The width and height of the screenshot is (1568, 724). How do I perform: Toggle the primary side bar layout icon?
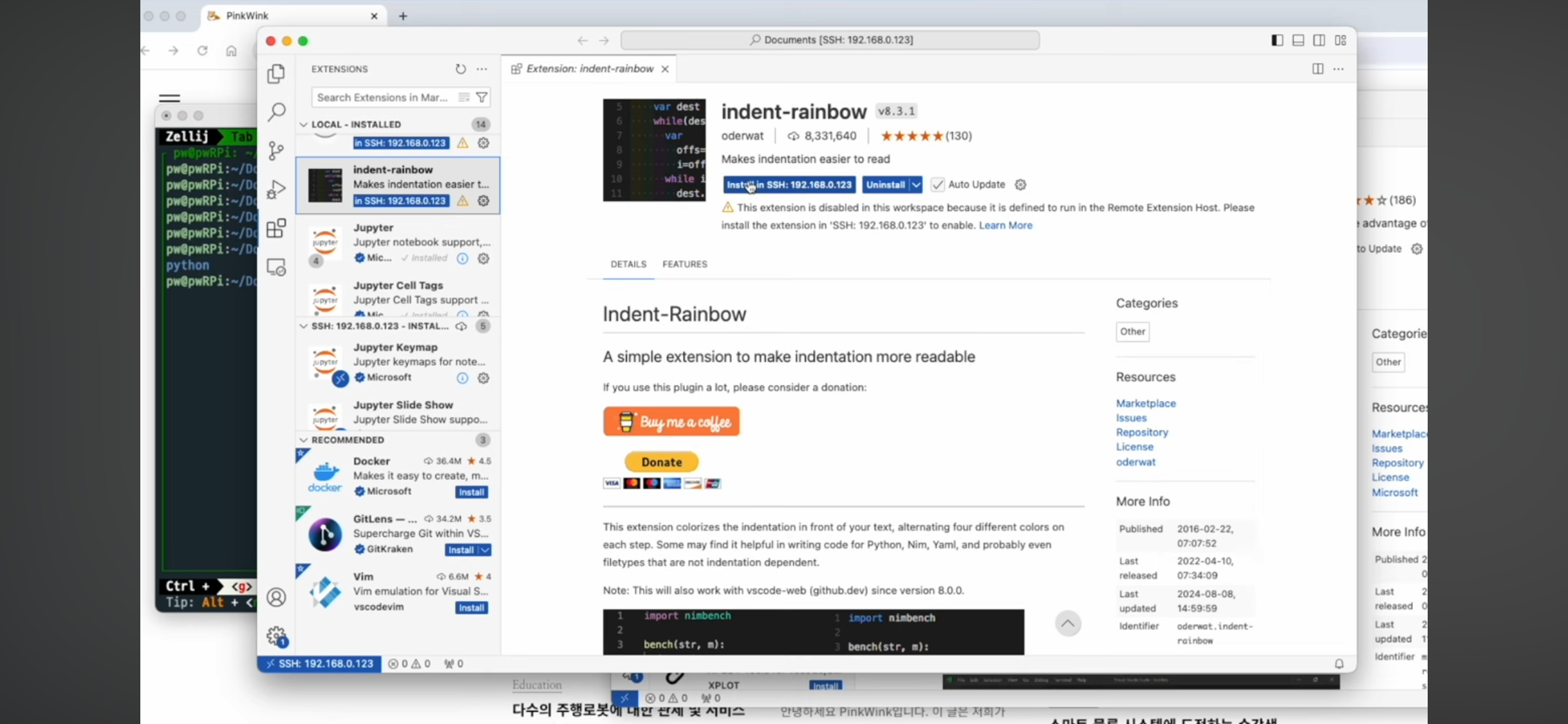pos(1277,40)
